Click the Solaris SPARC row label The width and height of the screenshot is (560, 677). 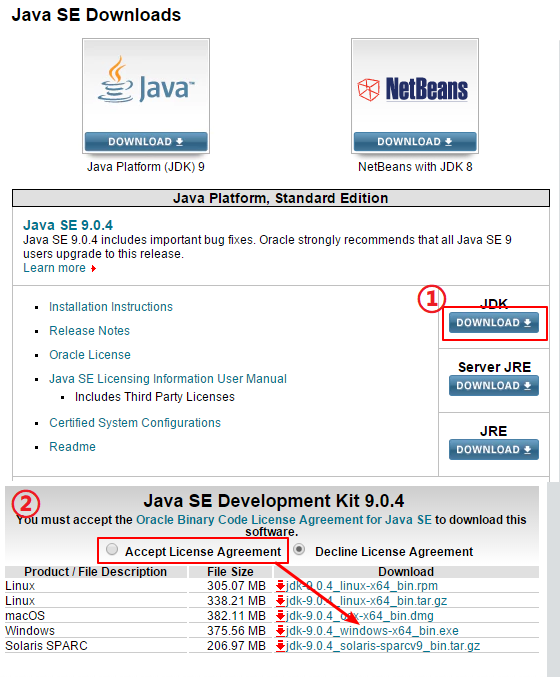[x=46, y=646]
